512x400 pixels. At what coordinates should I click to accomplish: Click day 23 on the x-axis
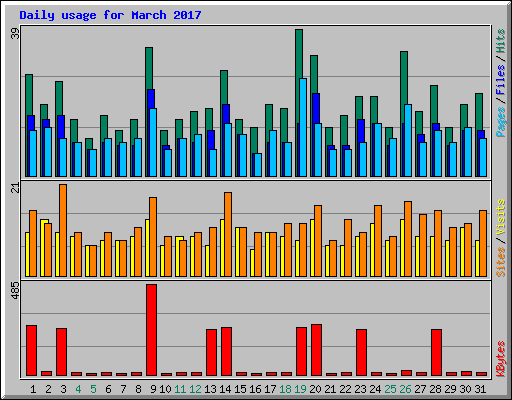[x=360, y=389]
